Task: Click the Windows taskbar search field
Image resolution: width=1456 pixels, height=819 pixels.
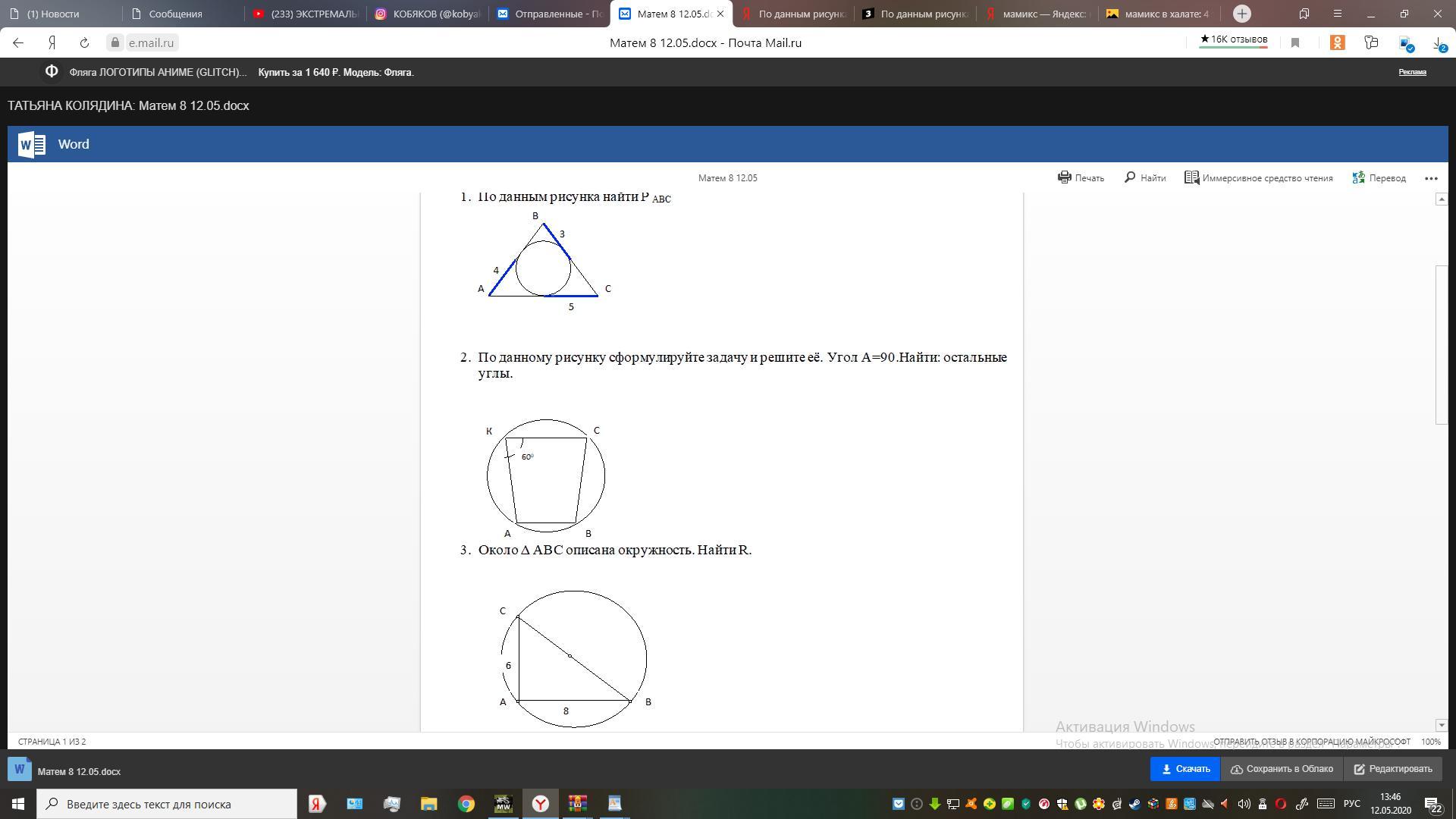Action: pyautogui.click(x=167, y=804)
